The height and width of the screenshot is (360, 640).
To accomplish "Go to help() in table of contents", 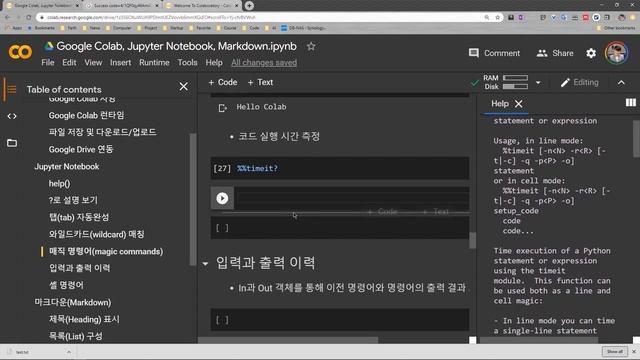I will click(60, 184).
